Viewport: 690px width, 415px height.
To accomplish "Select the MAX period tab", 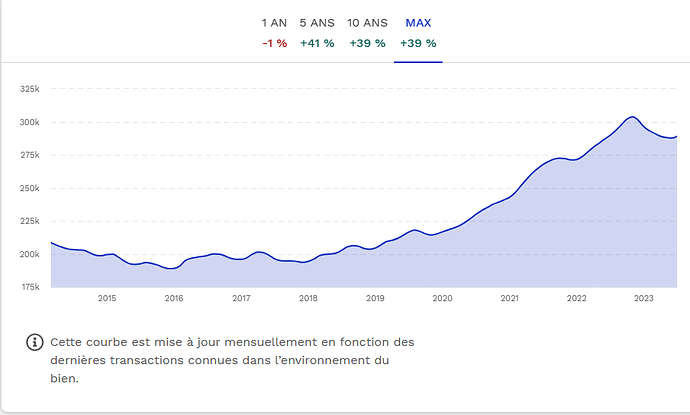I will point(418,33).
